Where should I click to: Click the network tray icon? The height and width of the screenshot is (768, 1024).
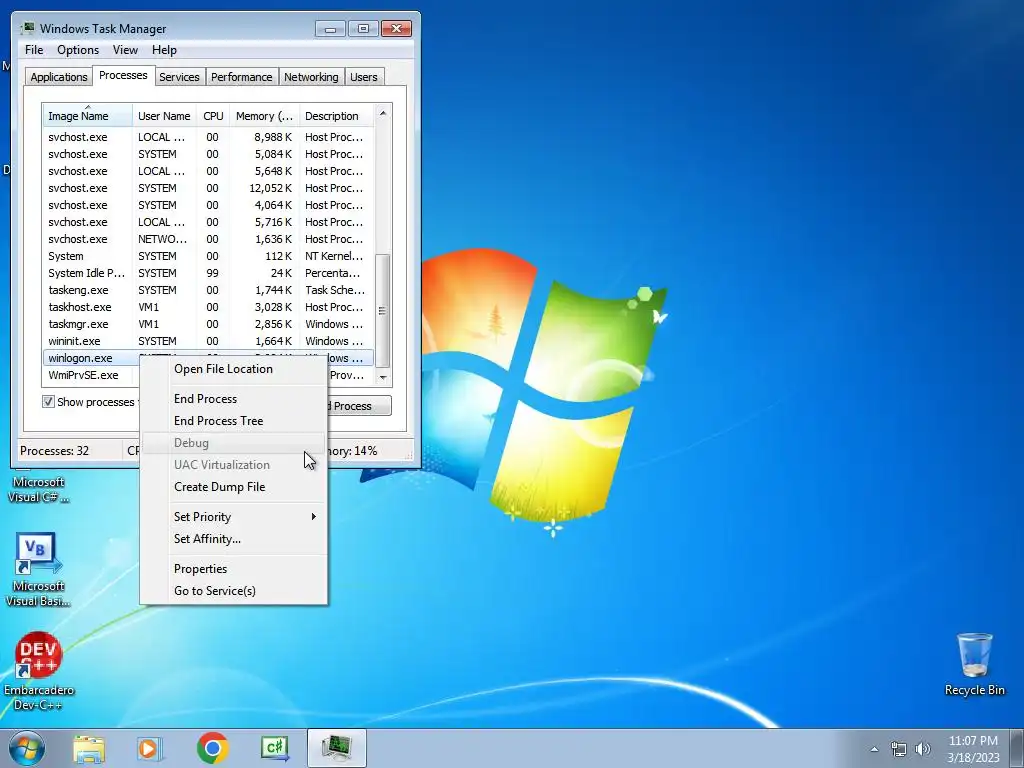pyautogui.click(x=899, y=749)
